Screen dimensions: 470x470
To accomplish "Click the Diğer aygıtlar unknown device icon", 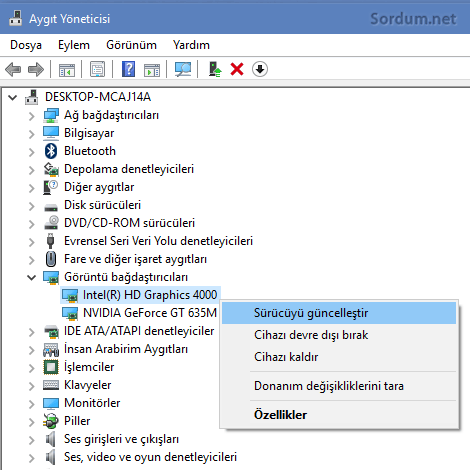I will (x=50, y=187).
